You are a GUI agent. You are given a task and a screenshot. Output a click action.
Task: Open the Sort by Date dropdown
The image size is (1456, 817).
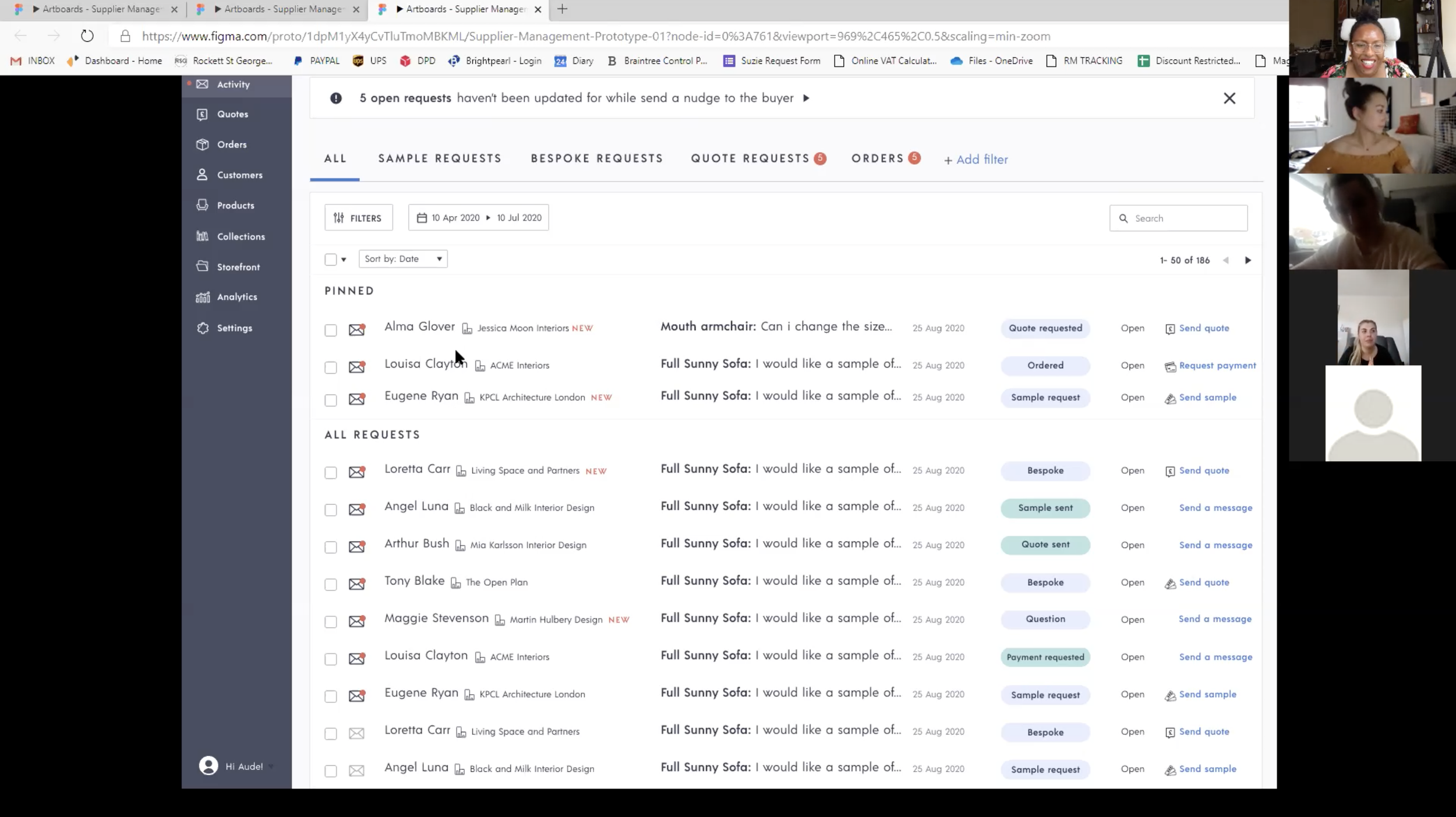point(403,259)
